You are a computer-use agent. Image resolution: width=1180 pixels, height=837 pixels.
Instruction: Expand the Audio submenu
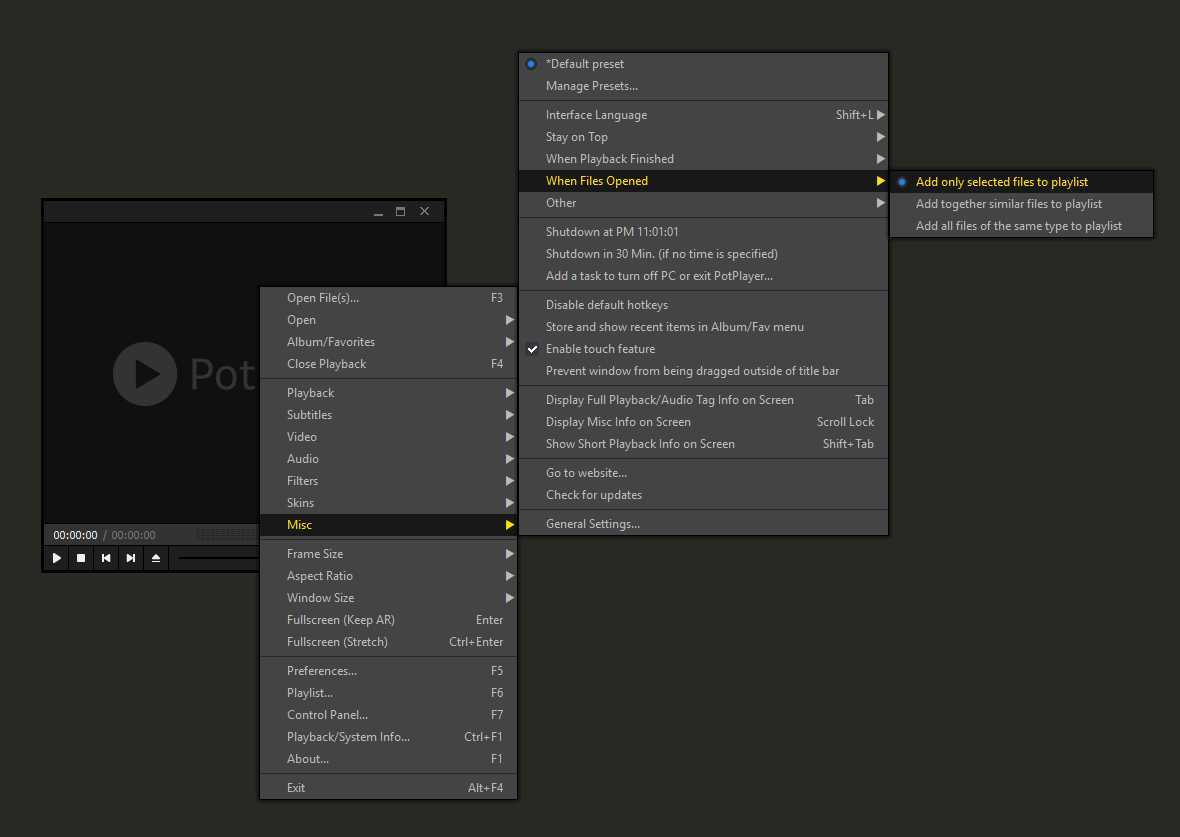click(x=388, y=458)
